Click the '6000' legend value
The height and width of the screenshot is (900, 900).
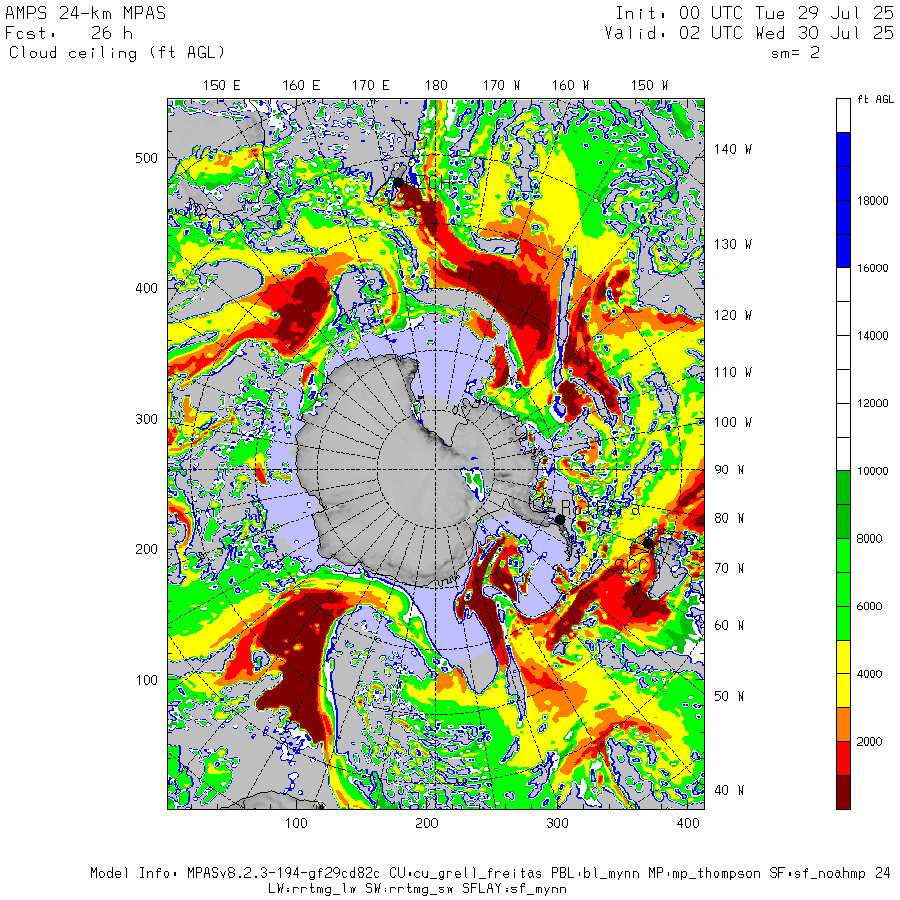pyautogui.click(x=869, y=606)
